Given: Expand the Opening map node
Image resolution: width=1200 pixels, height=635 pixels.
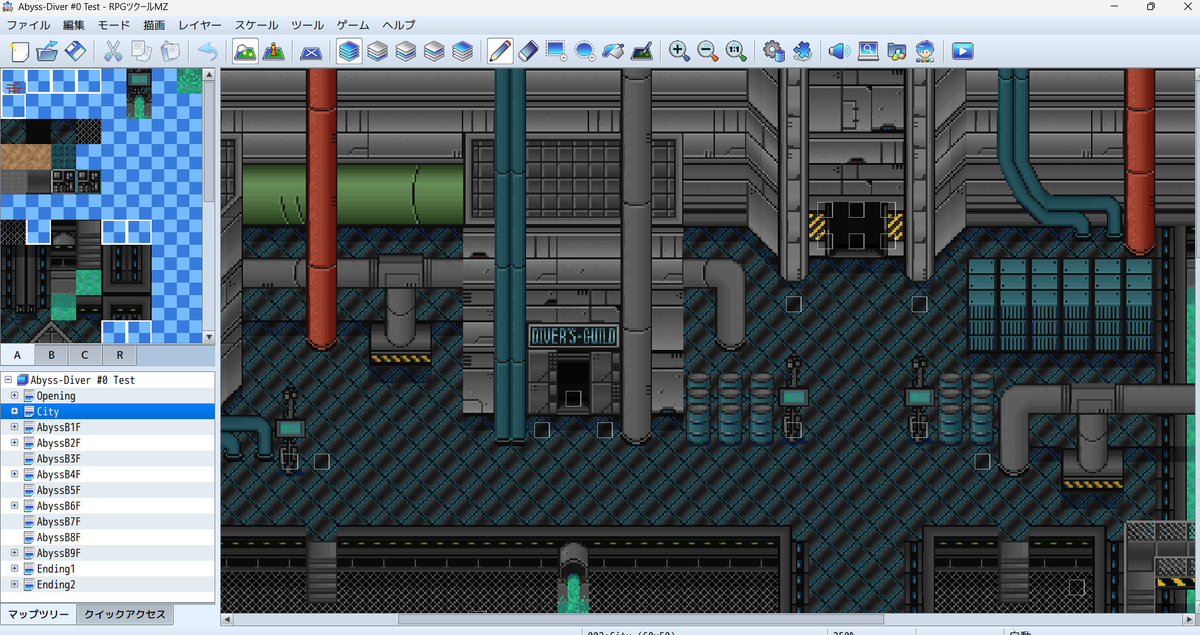Looking at the screenshot, I should (15, 396).
